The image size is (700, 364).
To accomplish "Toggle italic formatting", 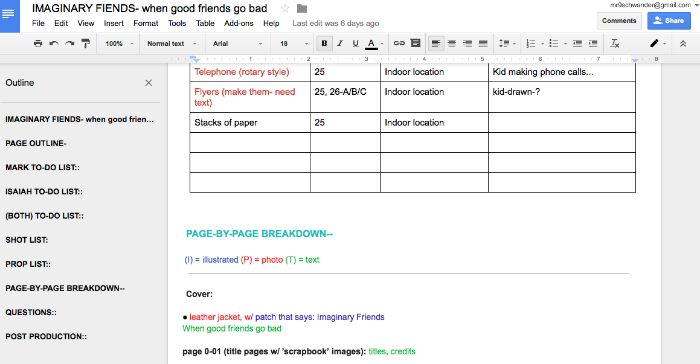I will pos(340,43).
